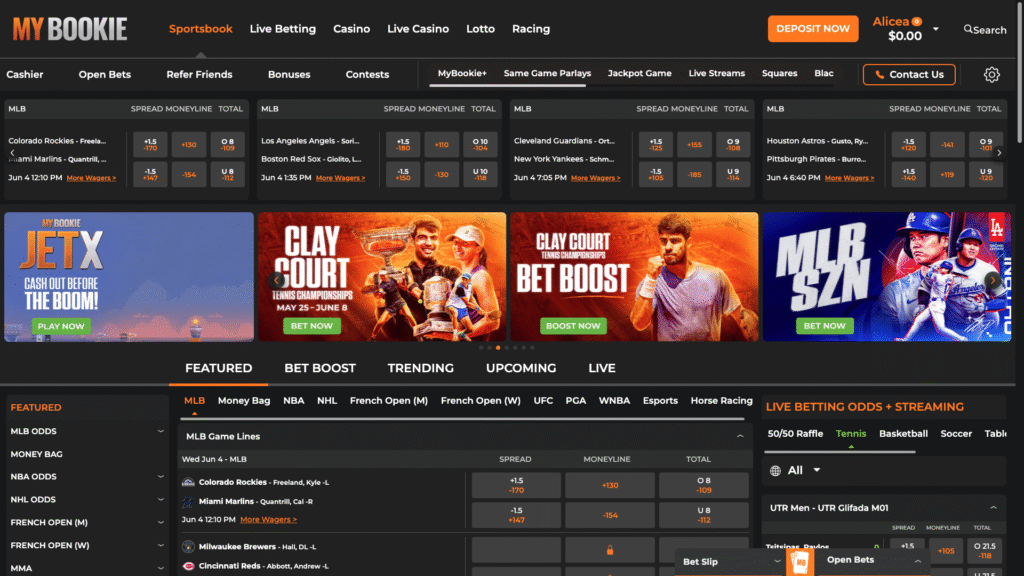1024x576 pixels.
Task: Open the Bonuses link
Action: pyautogui.click(x=289, y=74)
